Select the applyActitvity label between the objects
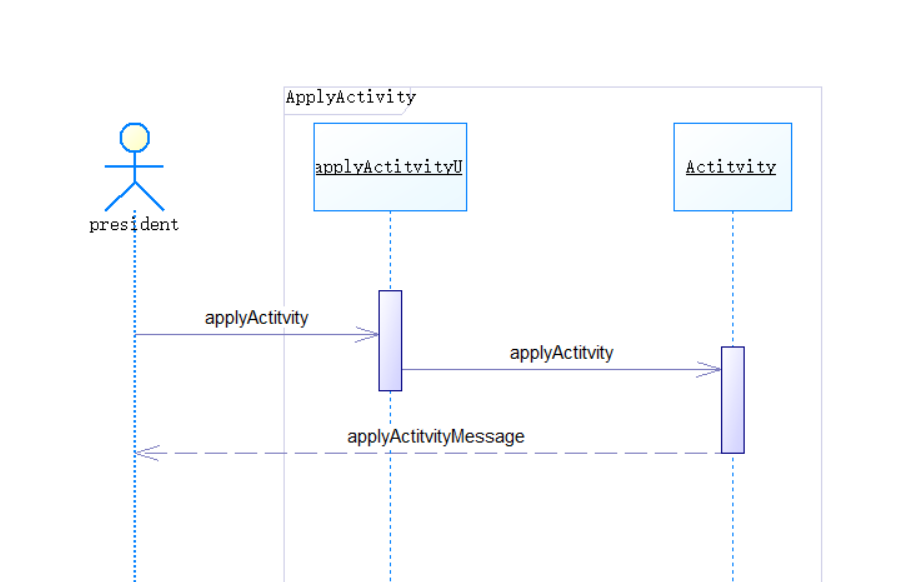Image resolution: width=900 pixels, height=582 pixels. 561,353
